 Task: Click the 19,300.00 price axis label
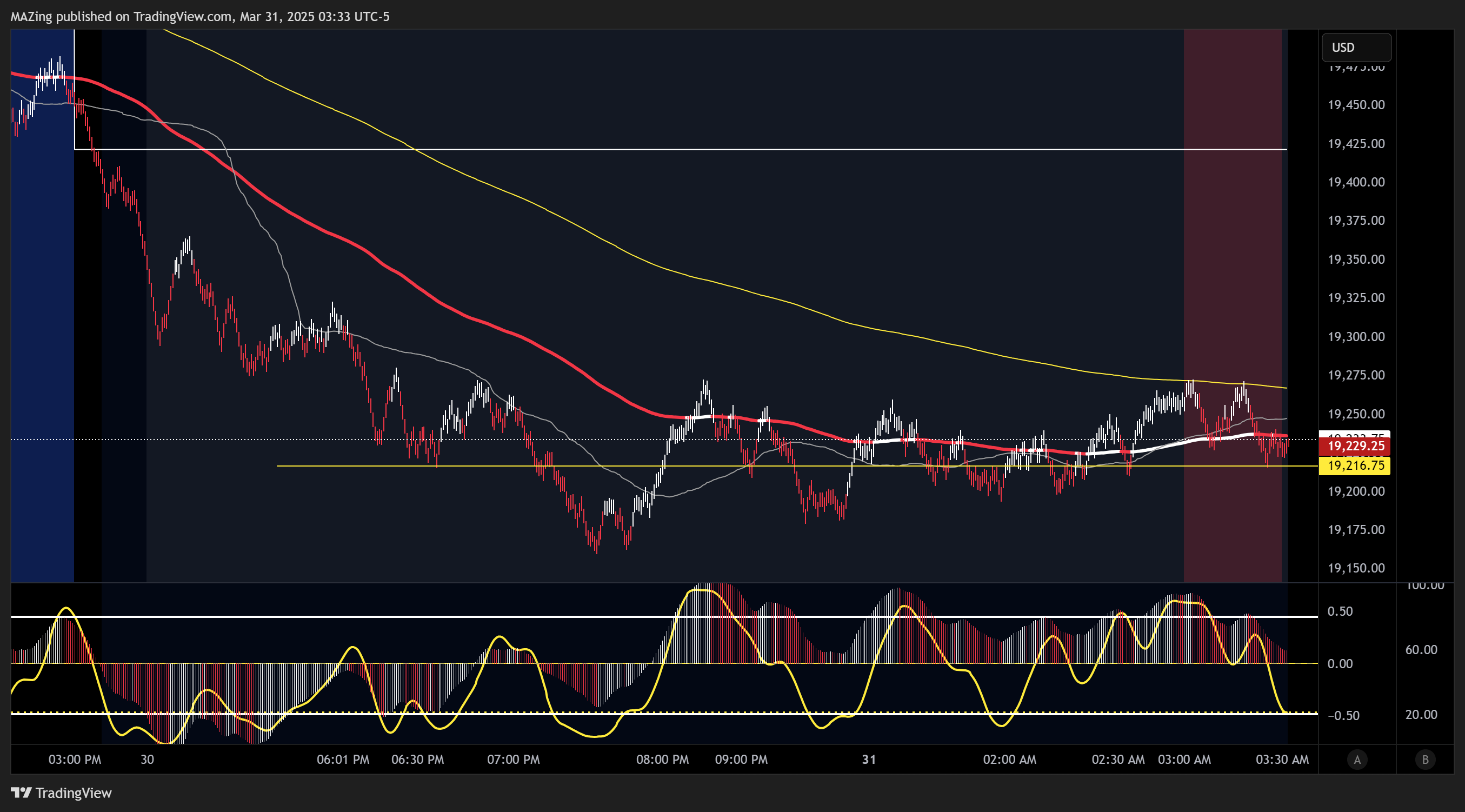pos(1356,337)
